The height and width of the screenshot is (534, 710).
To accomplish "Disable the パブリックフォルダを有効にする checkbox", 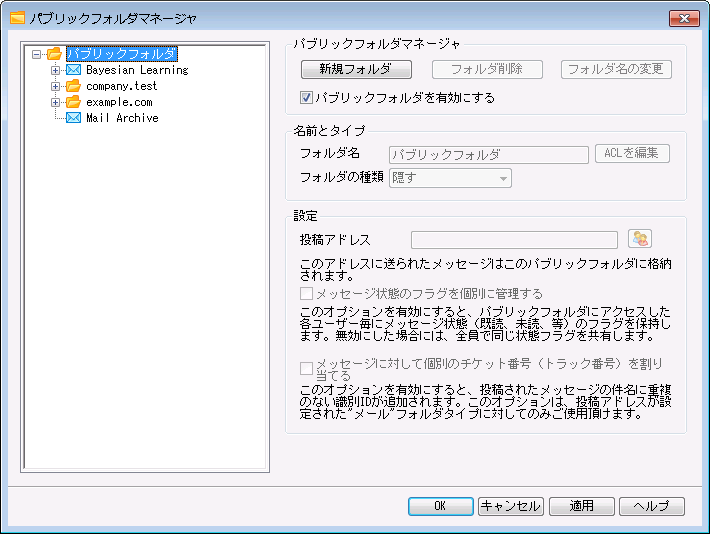I will (307, 98).
